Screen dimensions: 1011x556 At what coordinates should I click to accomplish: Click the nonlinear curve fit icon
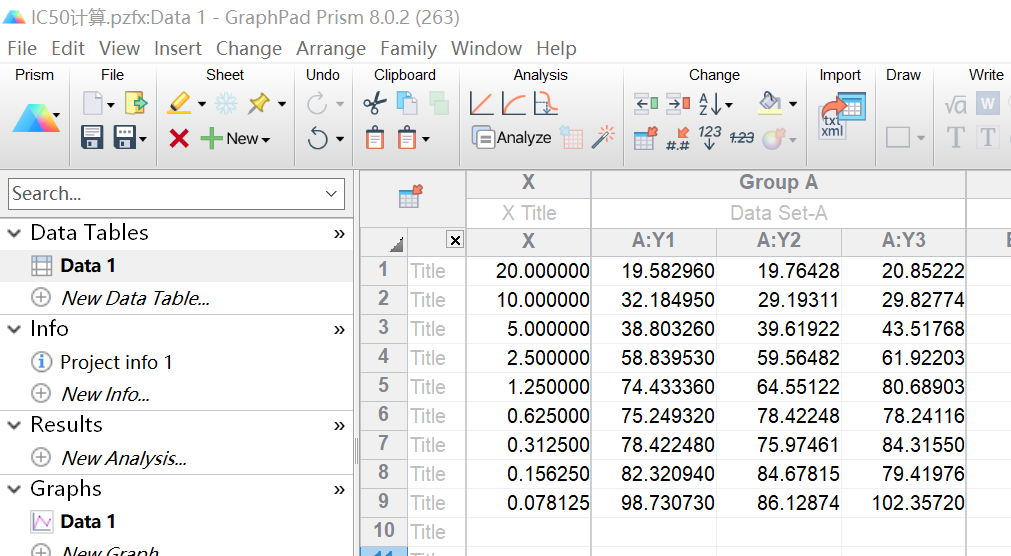pyautogui.click(x=513, y=103)
